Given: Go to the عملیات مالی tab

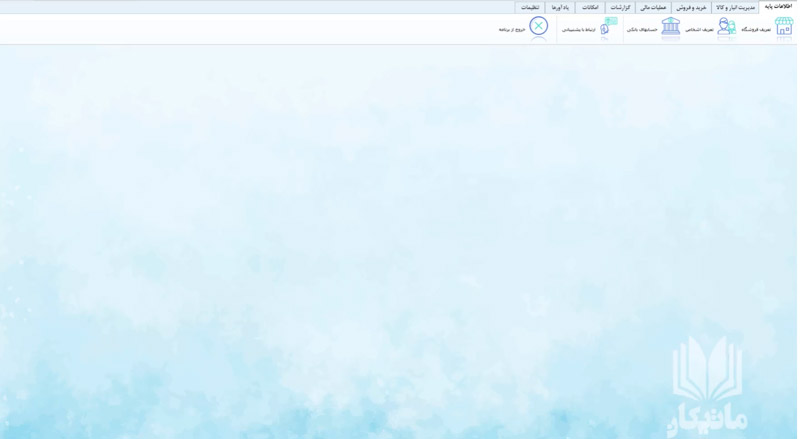Looking at the screenshot, I should point(654,7).
